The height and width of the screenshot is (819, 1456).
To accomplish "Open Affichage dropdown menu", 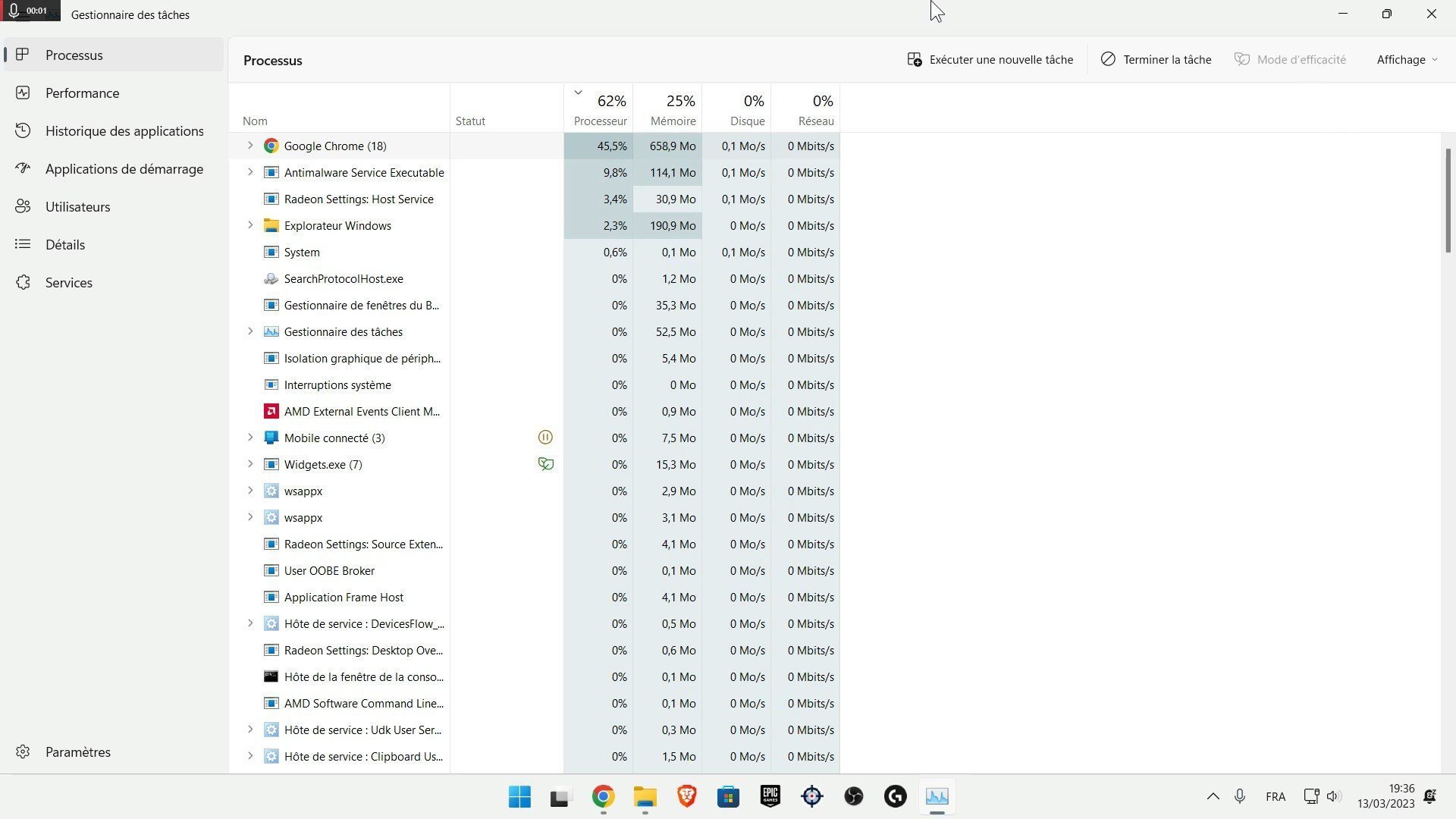I will point(1406,60).
